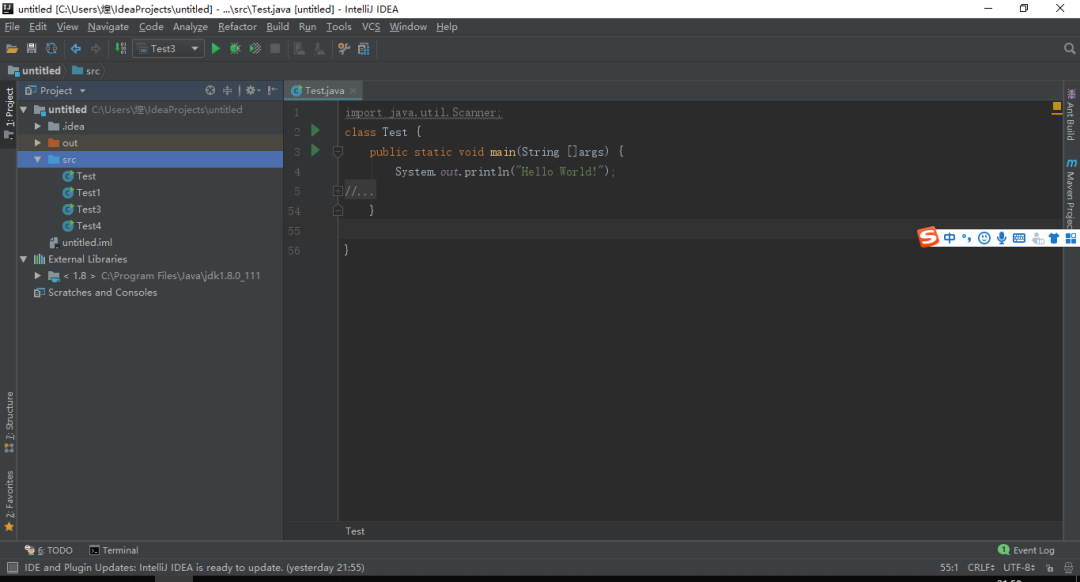The width and height of the screenshot is (1080, 582).
Task: Collapse the src folder
Action: tap(38, 159)
